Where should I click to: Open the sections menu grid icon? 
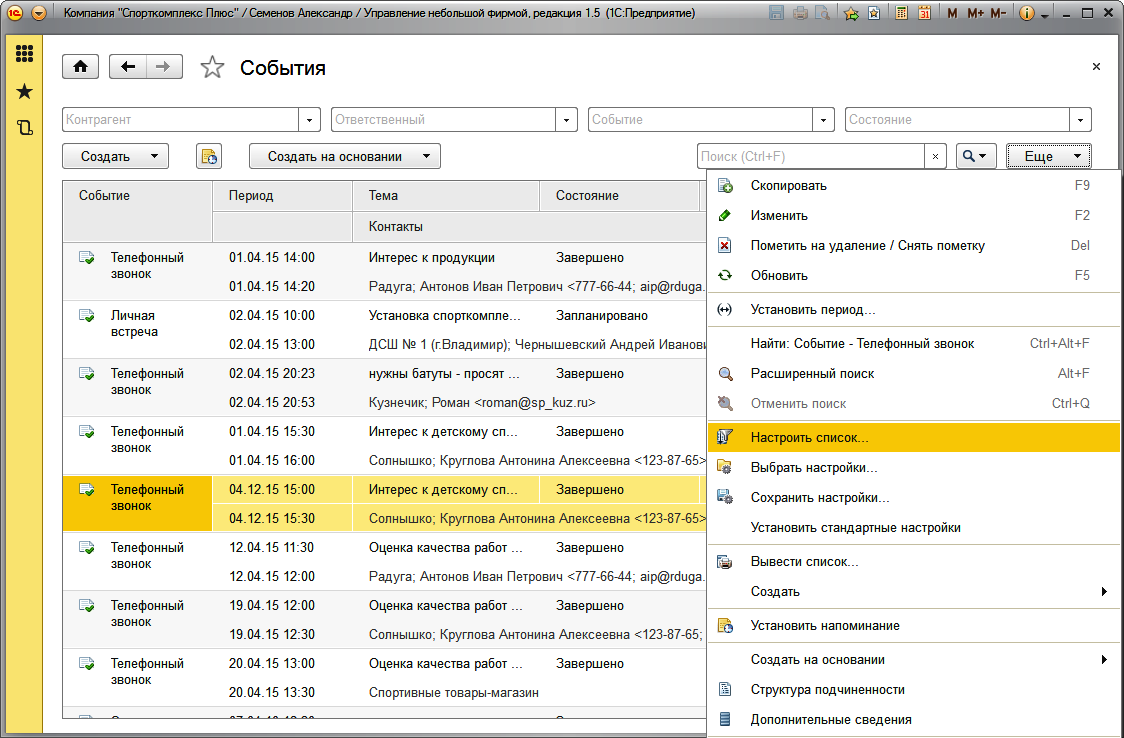click(24, 54)
